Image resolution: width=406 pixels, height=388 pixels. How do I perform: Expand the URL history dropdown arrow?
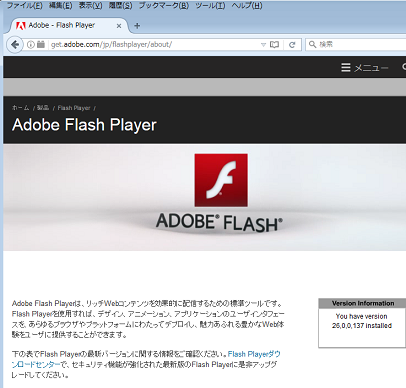[x=263, y=44]
